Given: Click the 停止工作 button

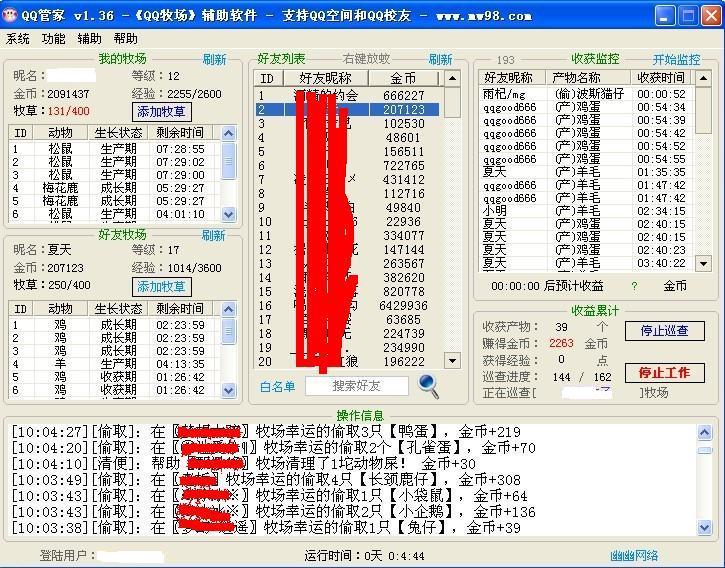Looking at the screenshot, I should [664, 373].
